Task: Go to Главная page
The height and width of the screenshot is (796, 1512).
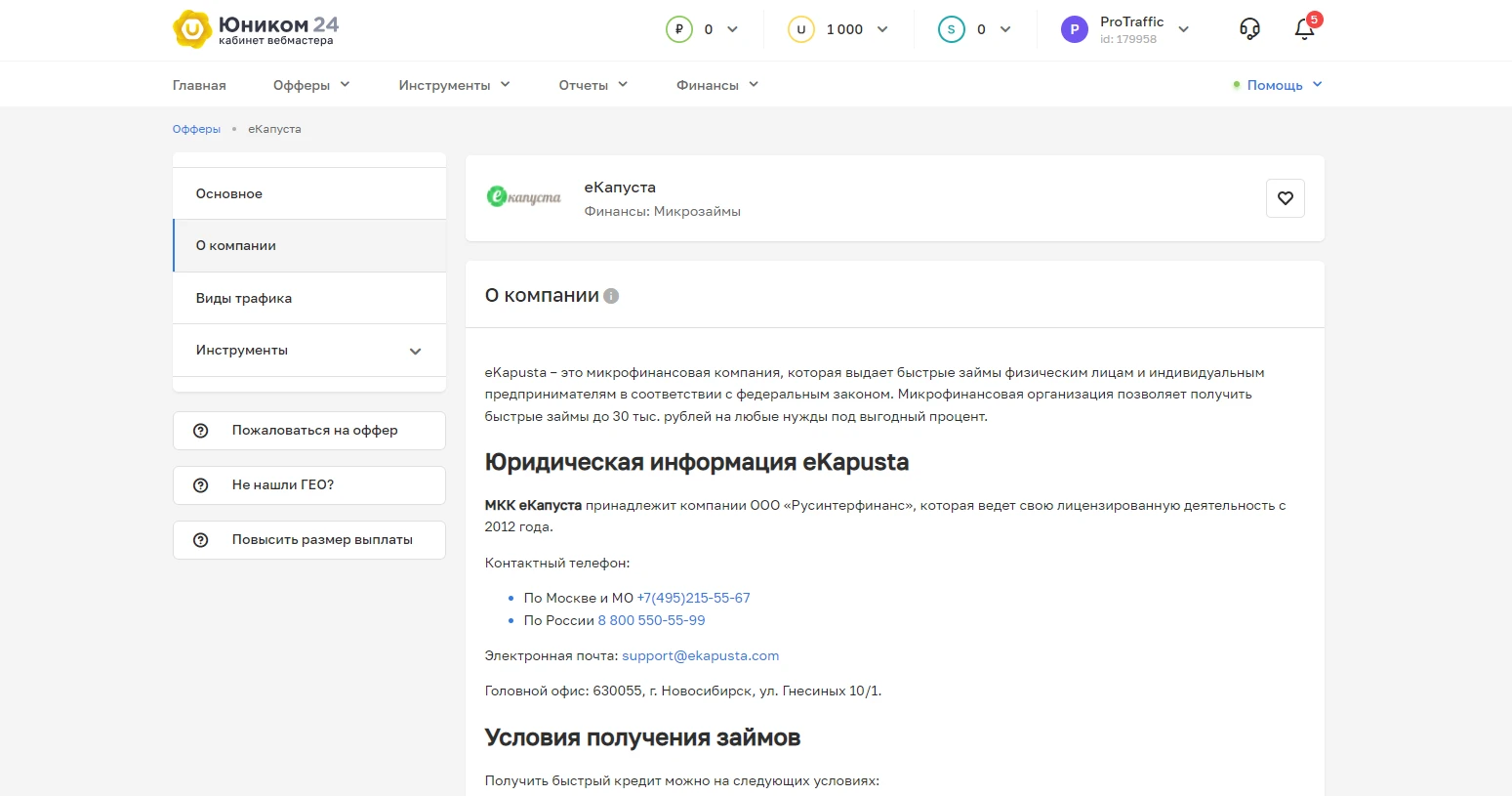Action: [x=199, y=85]
